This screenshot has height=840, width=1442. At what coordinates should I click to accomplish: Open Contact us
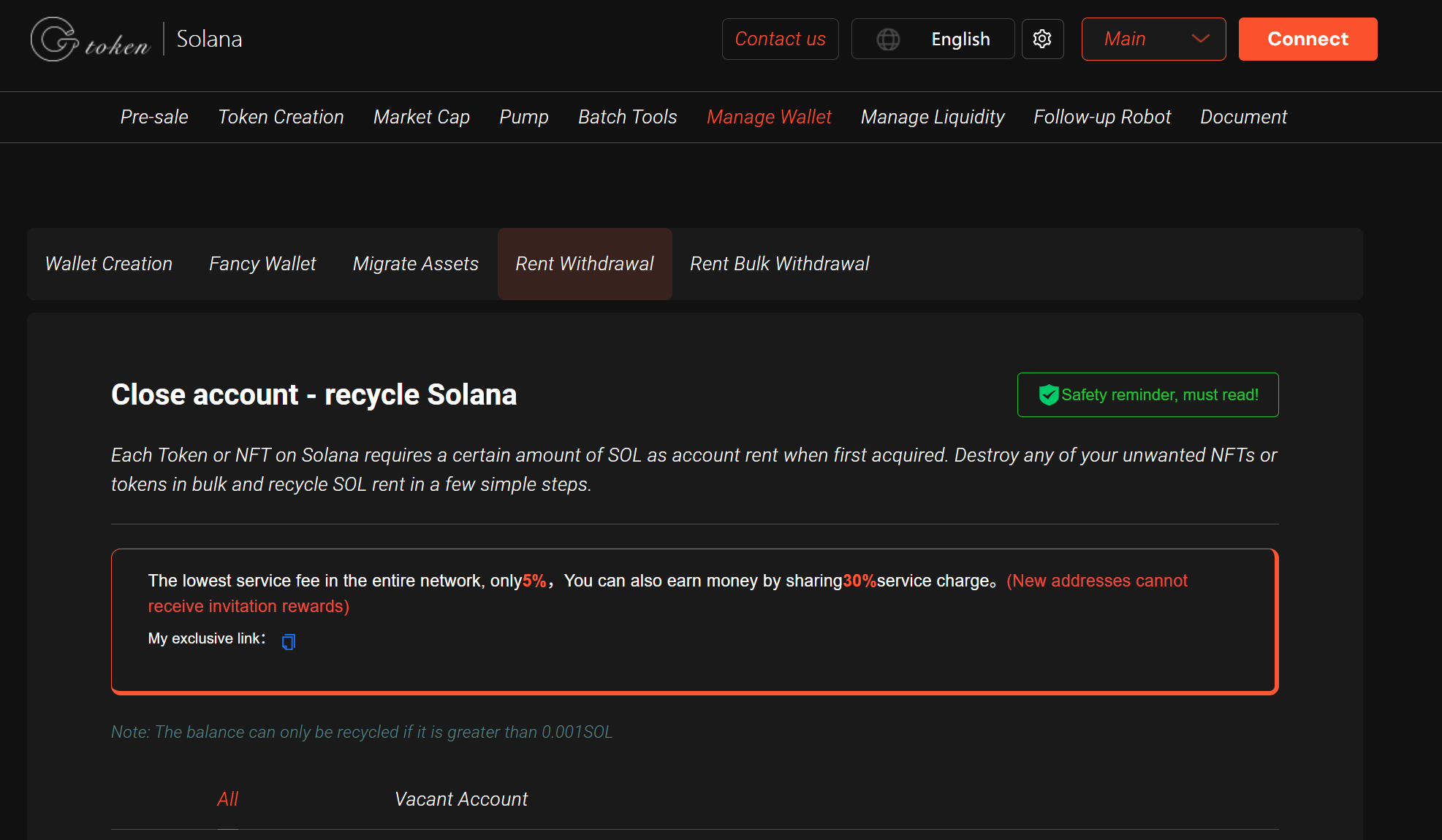pyautogui.click(x=780, y=39)
